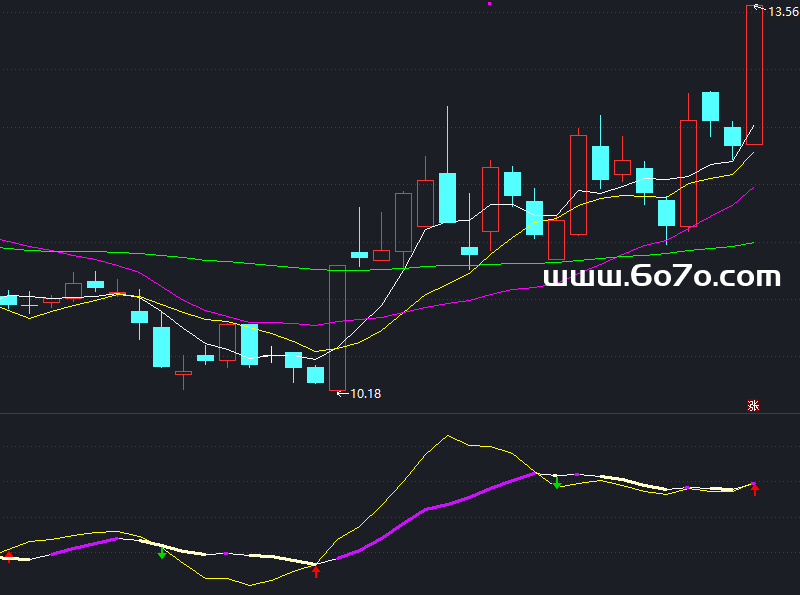Select the tallest red candlestick at far right
800x595 pixels.
(754, 75)
